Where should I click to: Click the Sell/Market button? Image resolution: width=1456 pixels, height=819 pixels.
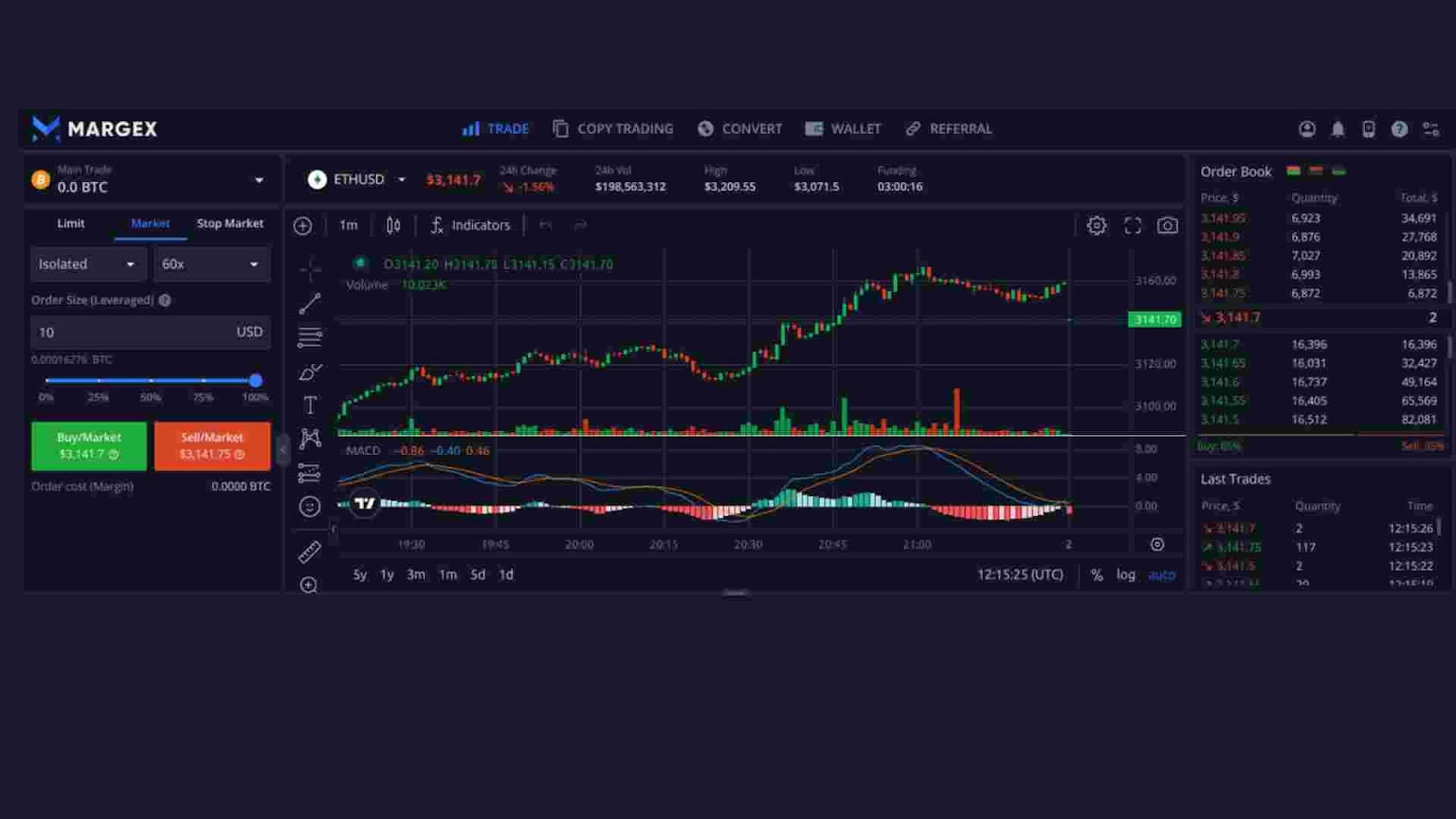[212, 446]
